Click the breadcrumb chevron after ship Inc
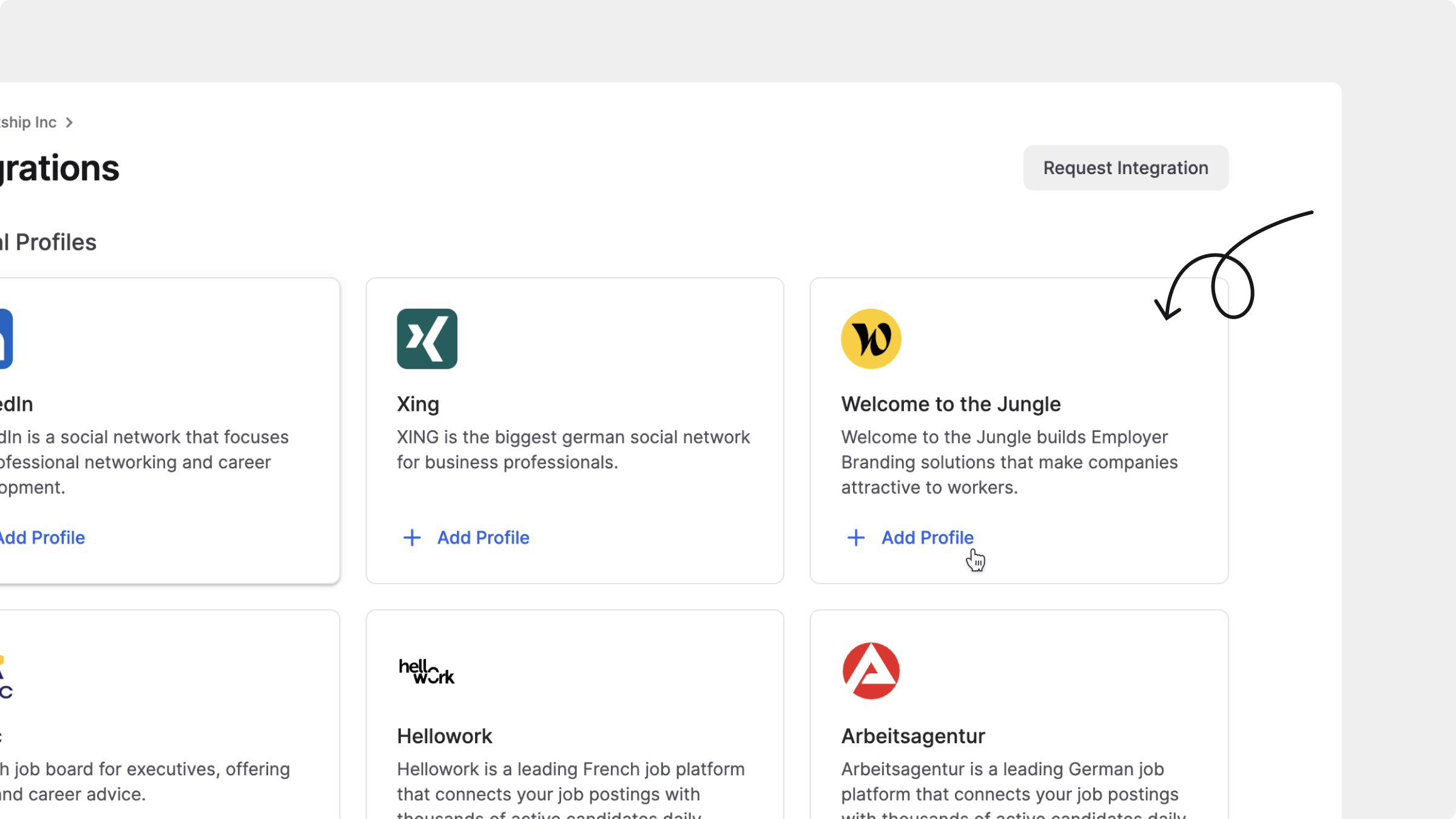The width and height of the screenshot is (1456, 819). [69, 123]
